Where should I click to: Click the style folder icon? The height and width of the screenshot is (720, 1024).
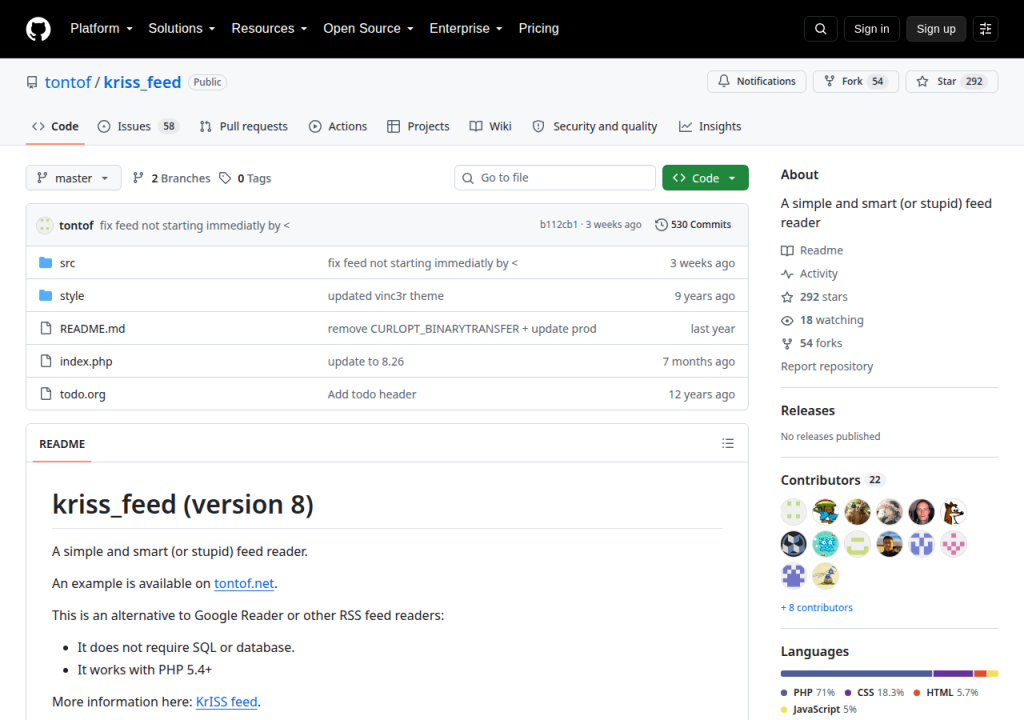[46, 295]
